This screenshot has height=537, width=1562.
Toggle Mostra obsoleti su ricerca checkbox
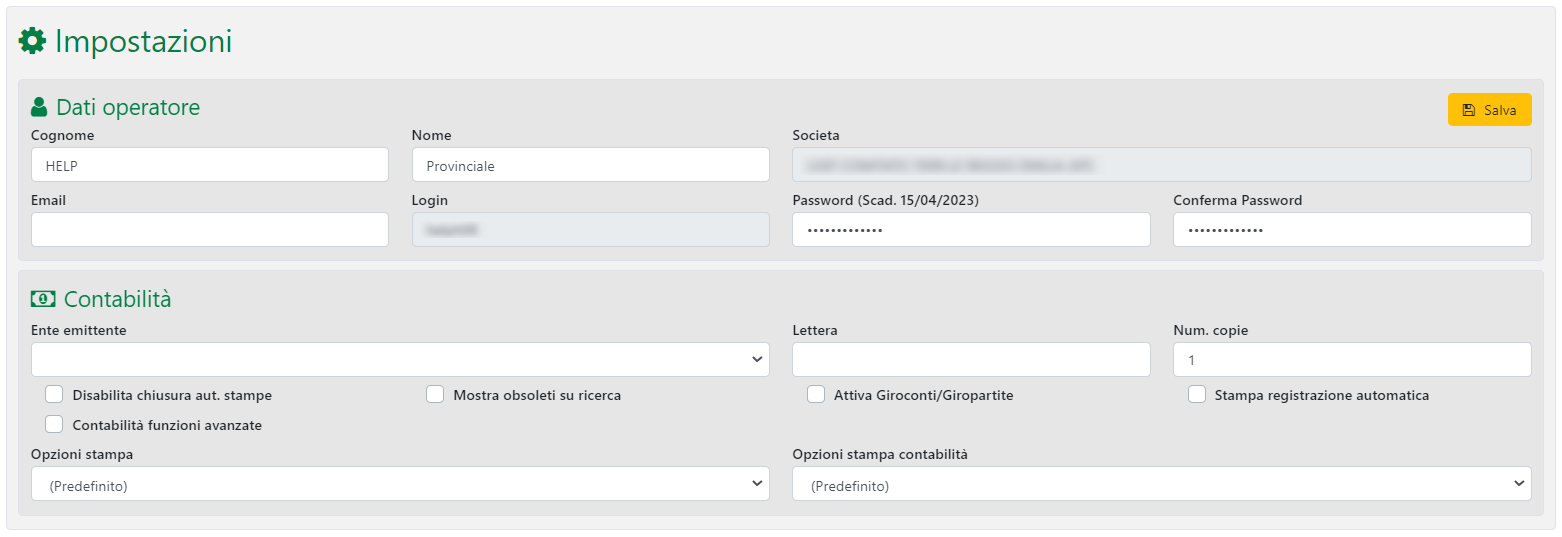pos(435,395)
